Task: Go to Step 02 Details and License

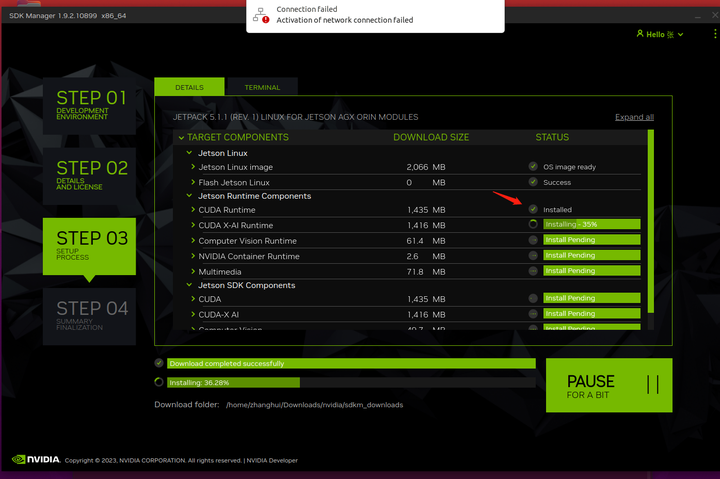Action: click(x=90, y=176)
